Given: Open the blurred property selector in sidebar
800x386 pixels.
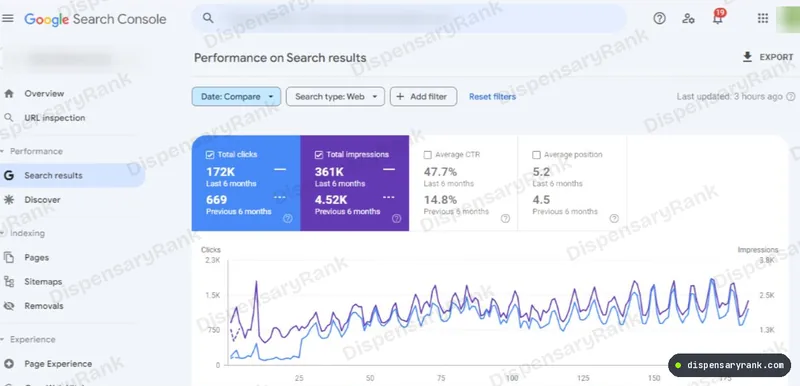Looking at the screenshot, I should [70, 60].
